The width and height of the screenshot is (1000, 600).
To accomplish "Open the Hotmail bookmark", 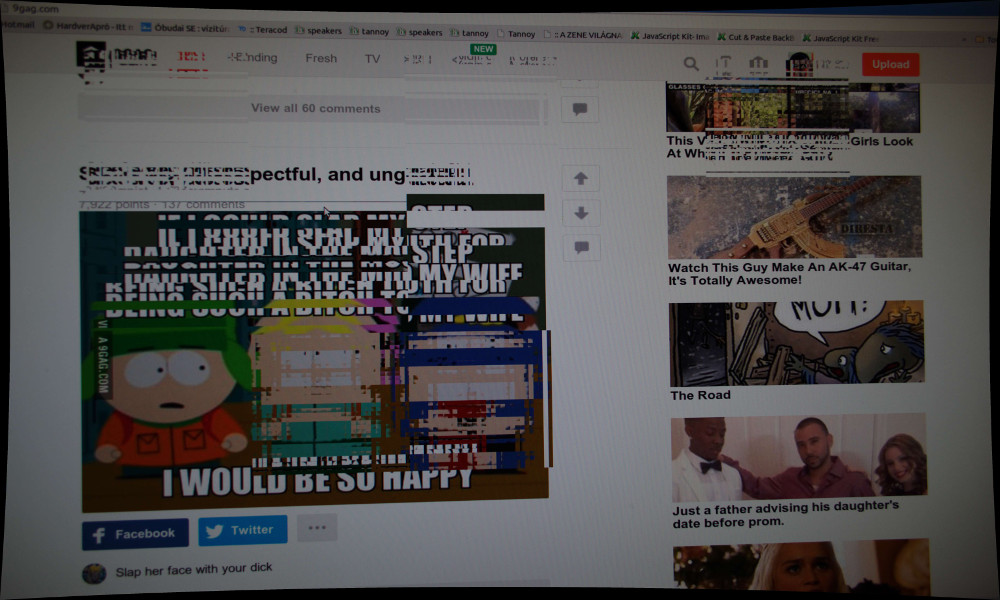I will 18,25.
